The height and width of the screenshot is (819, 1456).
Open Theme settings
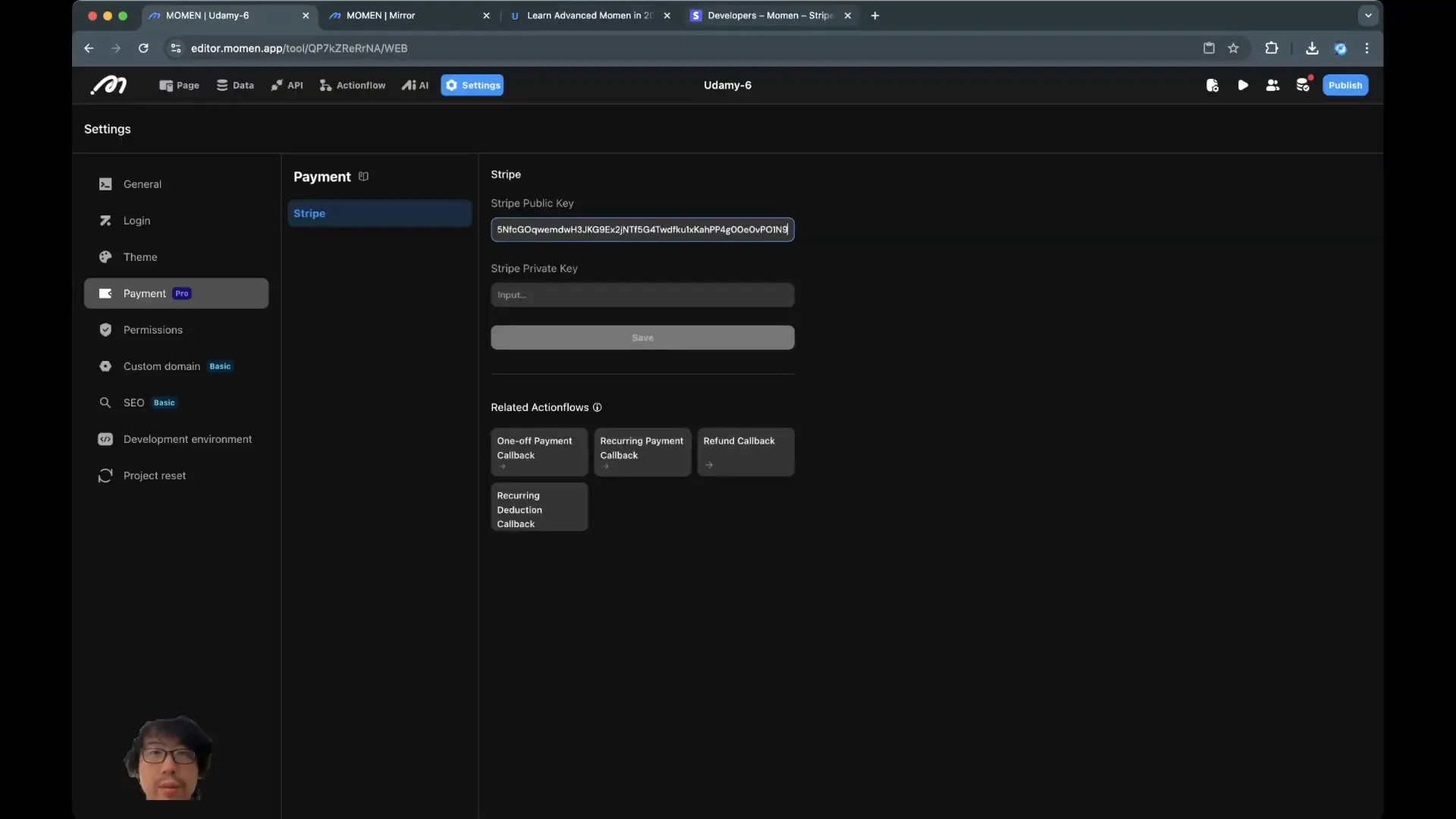click(176, 257)
